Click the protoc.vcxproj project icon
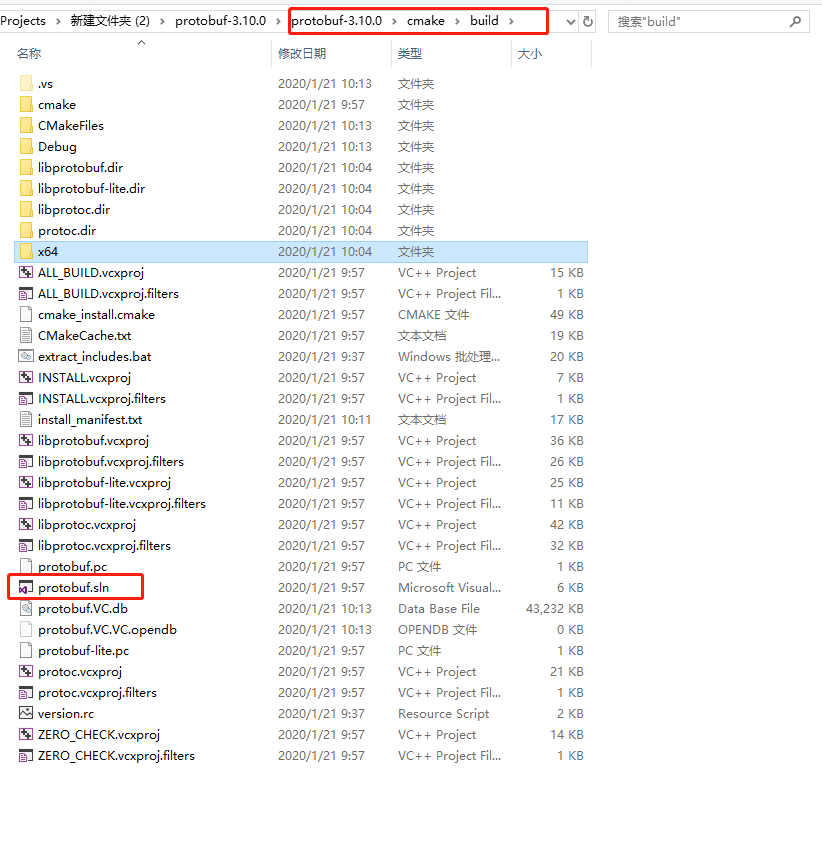The height and width of the screenshot is (855, 822). [26, 671]
